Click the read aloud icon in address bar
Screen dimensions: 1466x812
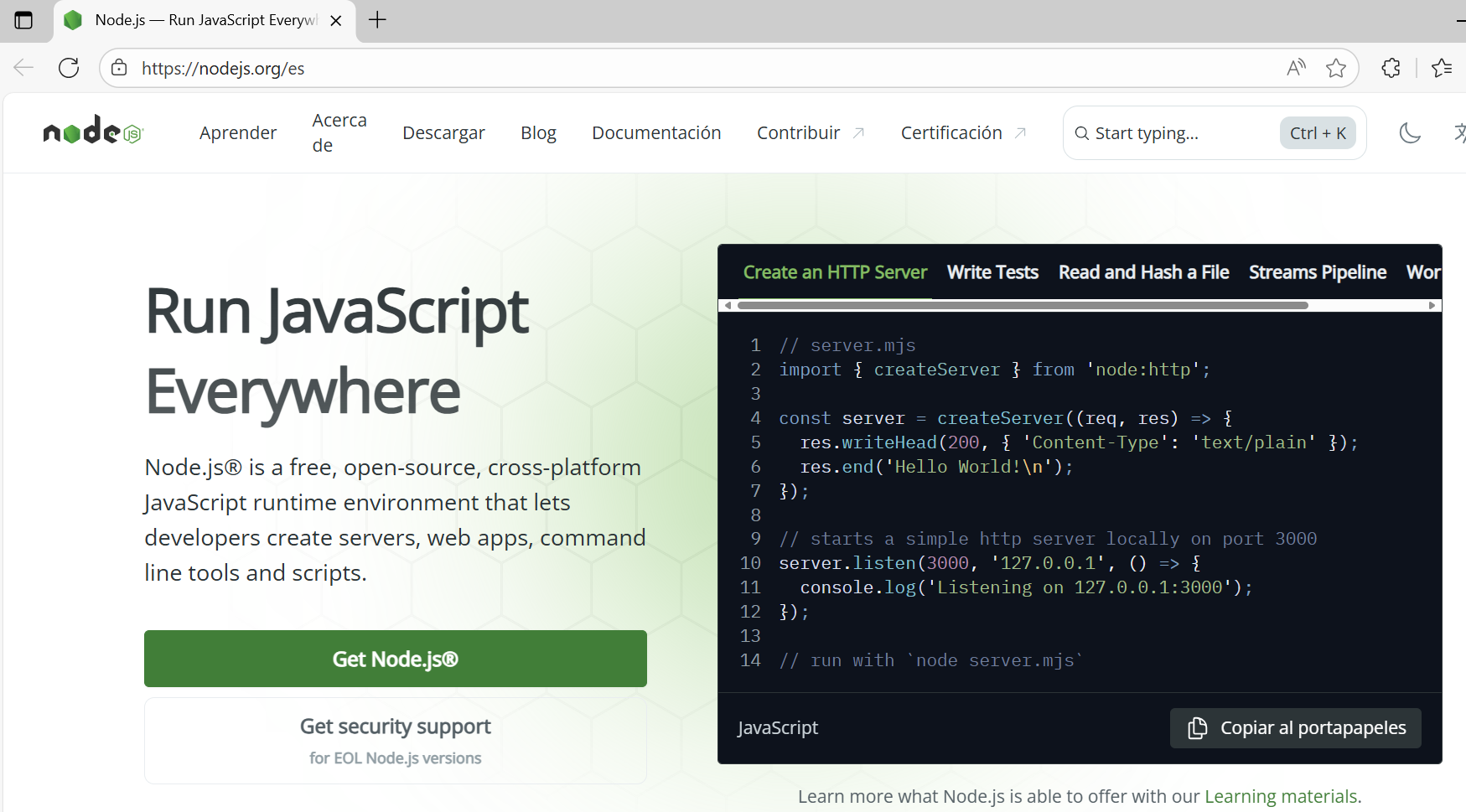1295,68
